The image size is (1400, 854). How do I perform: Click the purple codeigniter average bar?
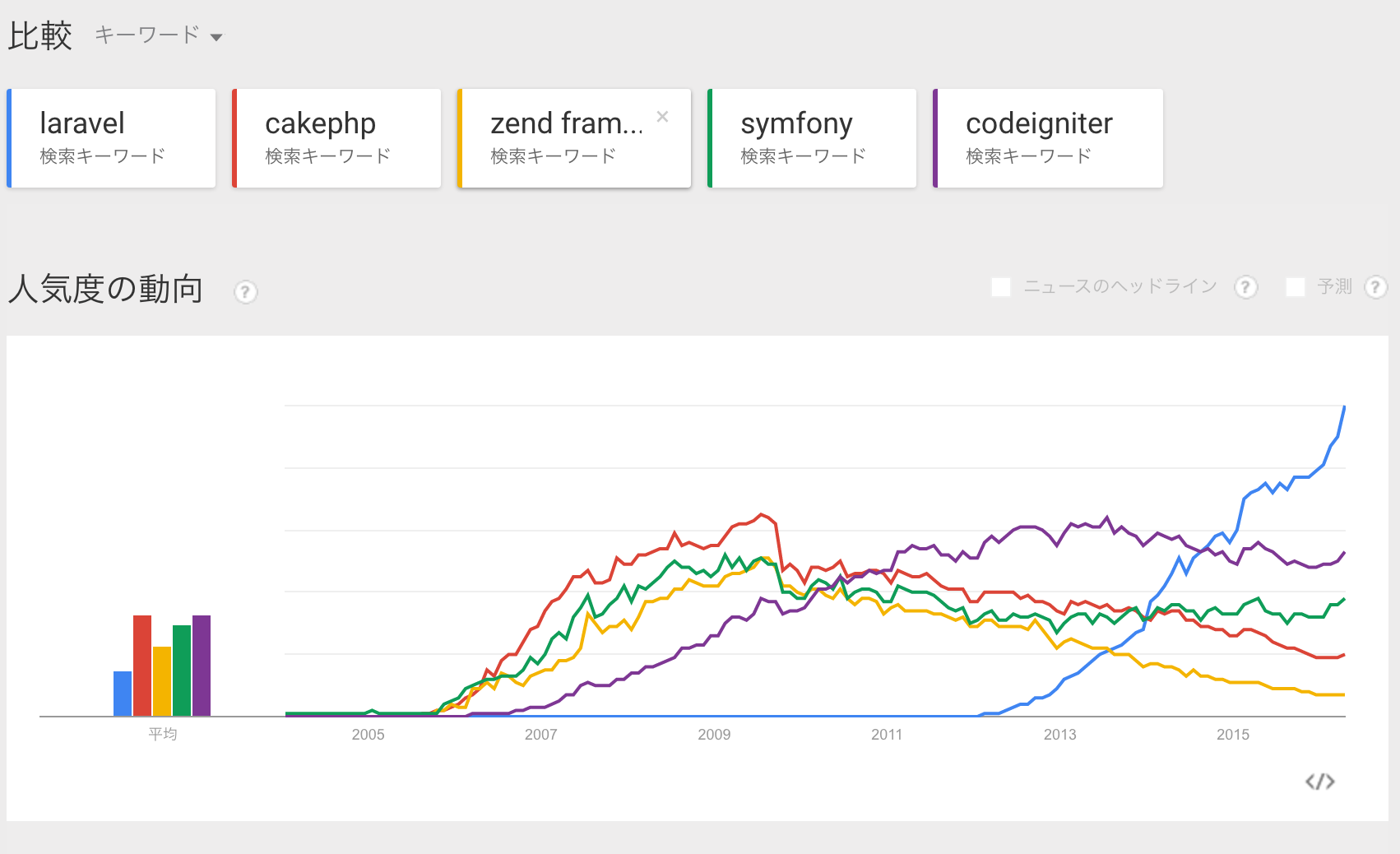202,666
